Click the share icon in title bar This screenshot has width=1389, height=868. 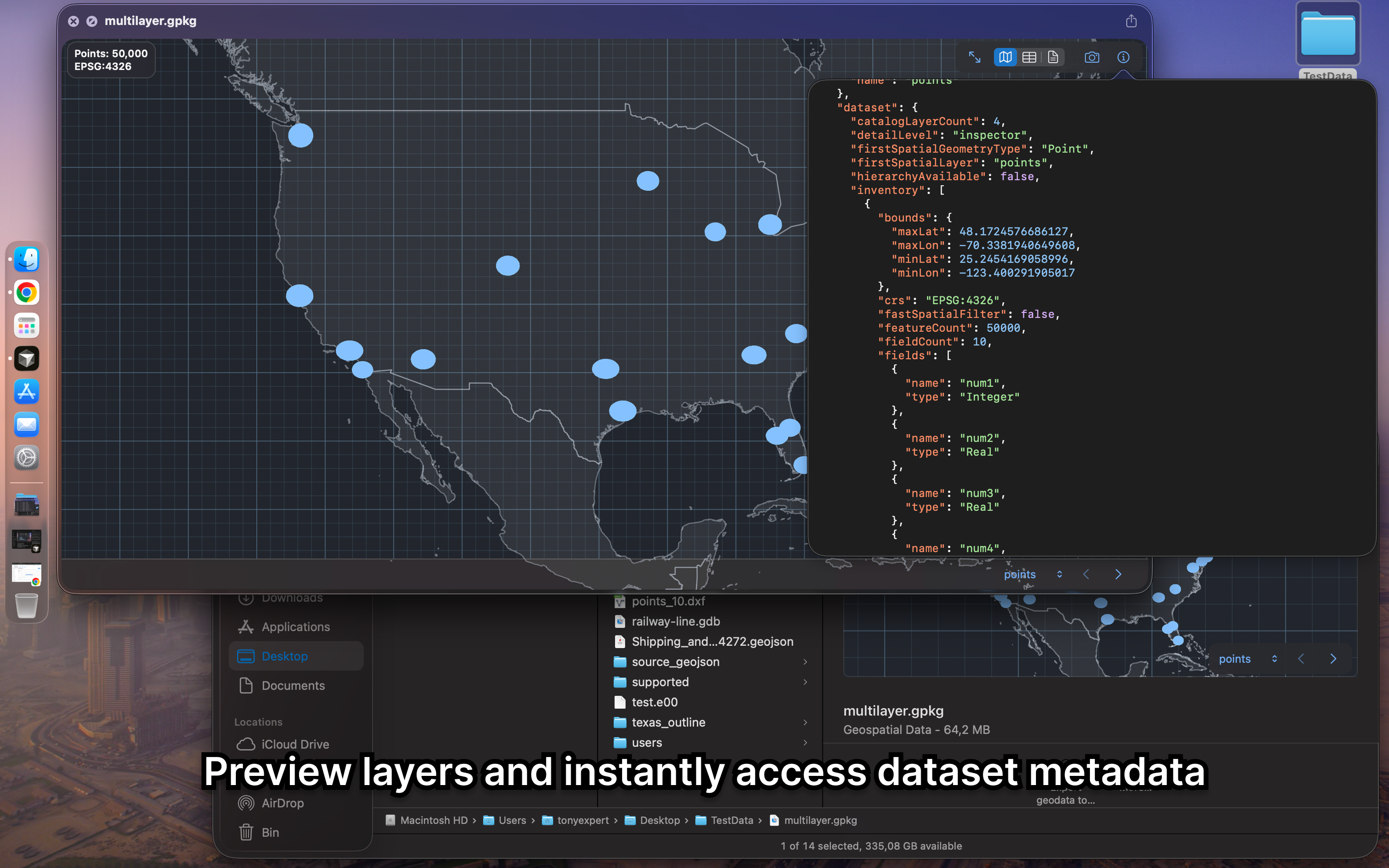coord(1130,21)
